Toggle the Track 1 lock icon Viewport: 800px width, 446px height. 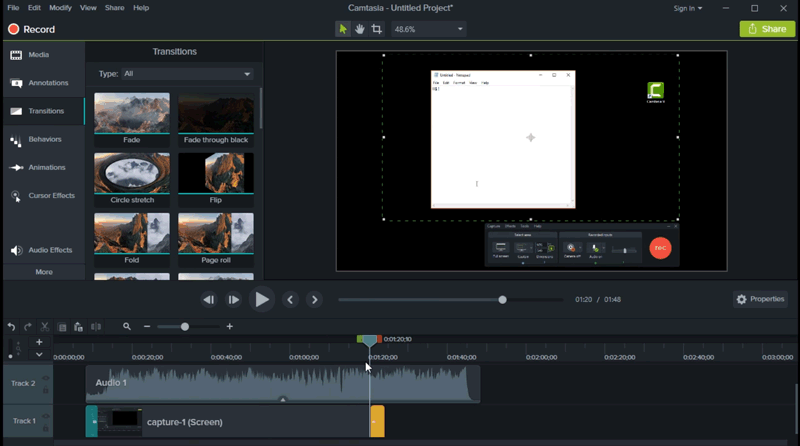[x=46, y=427]
